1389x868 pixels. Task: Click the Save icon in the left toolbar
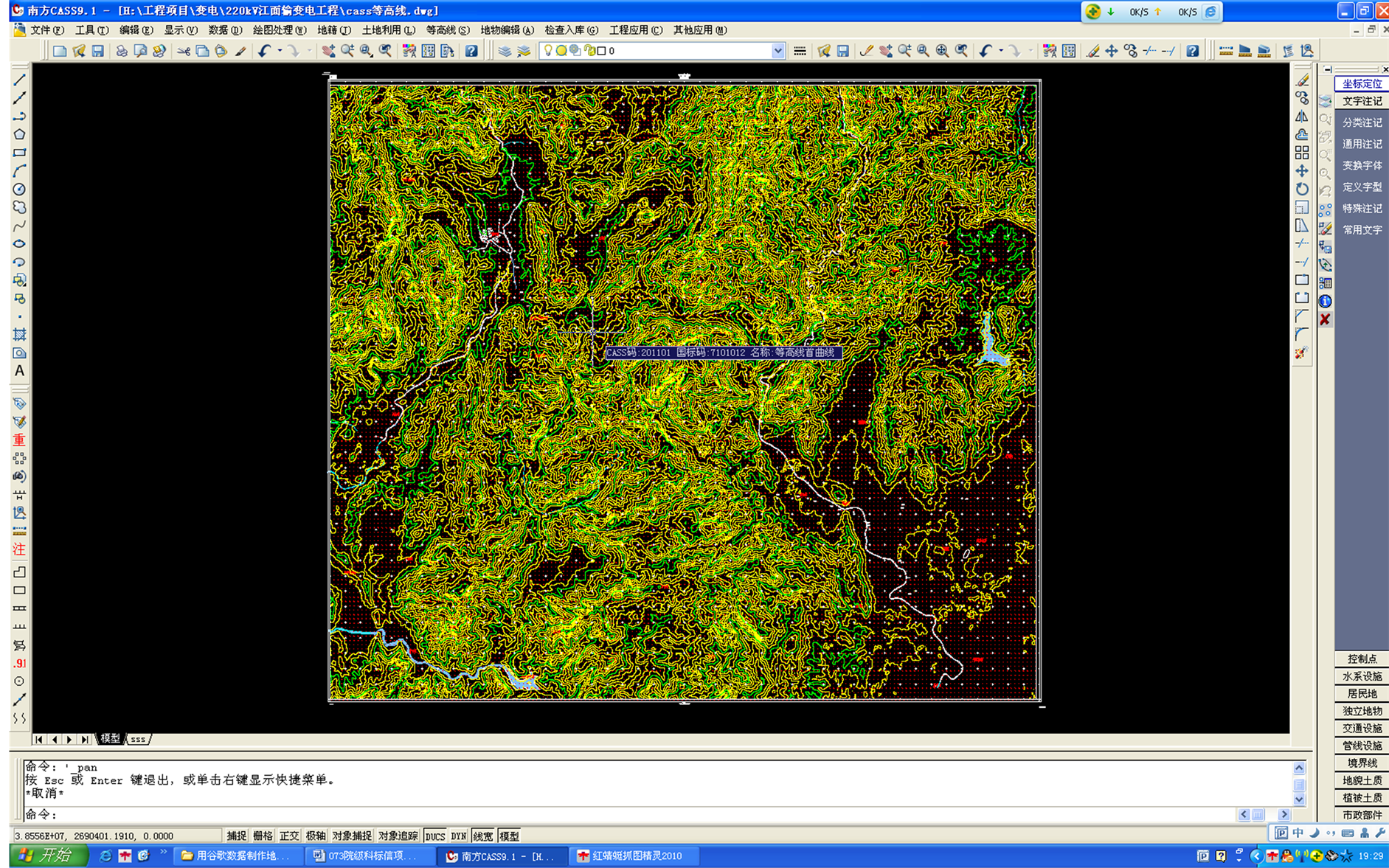[x=97, y=51]
